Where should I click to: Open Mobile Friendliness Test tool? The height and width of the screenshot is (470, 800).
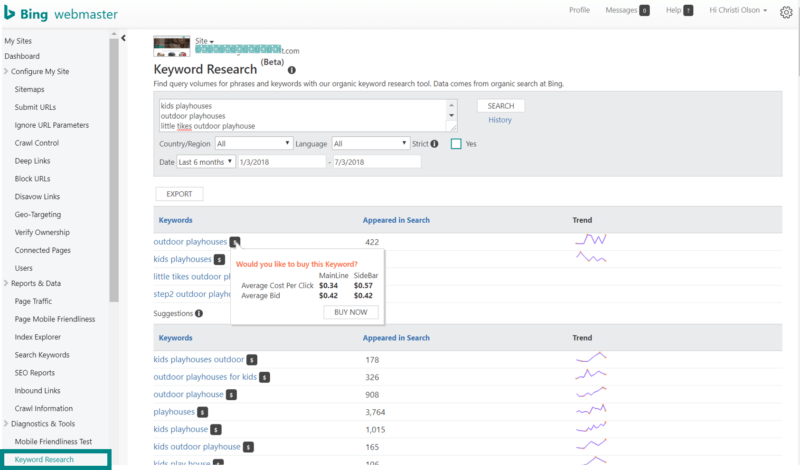tap(53, 441)
